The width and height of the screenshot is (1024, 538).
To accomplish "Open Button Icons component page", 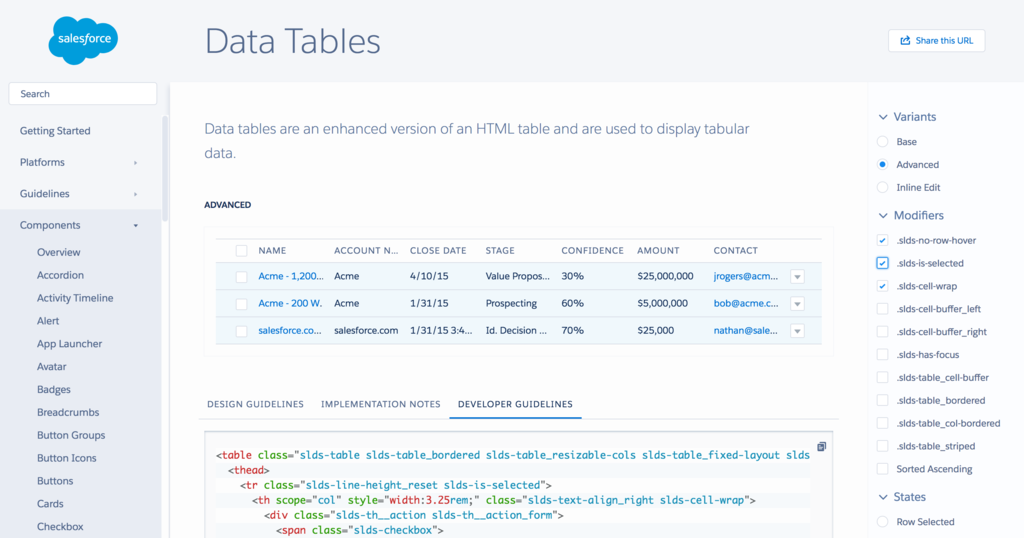I will pos(67,458).
